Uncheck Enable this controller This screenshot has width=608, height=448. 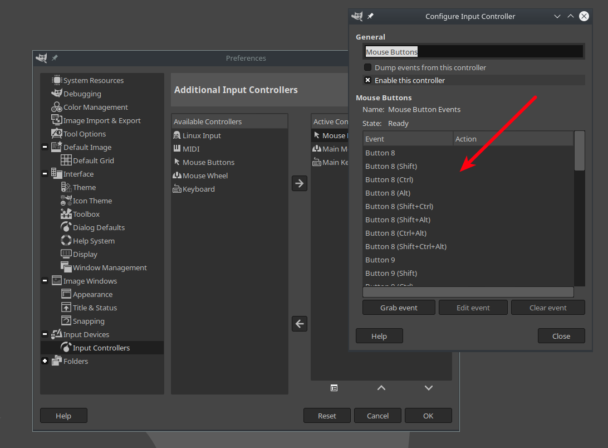pos(368,80)
